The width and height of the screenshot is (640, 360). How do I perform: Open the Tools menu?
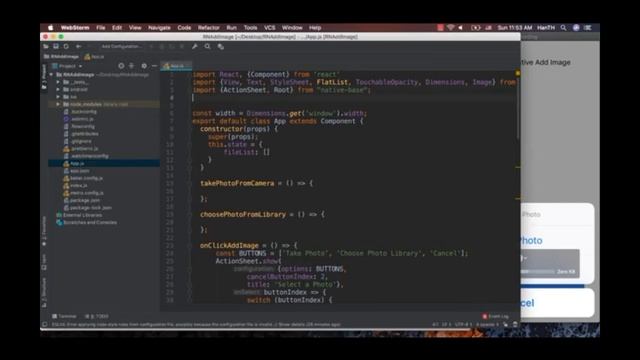pyautogui.click(x=250, y=28)
